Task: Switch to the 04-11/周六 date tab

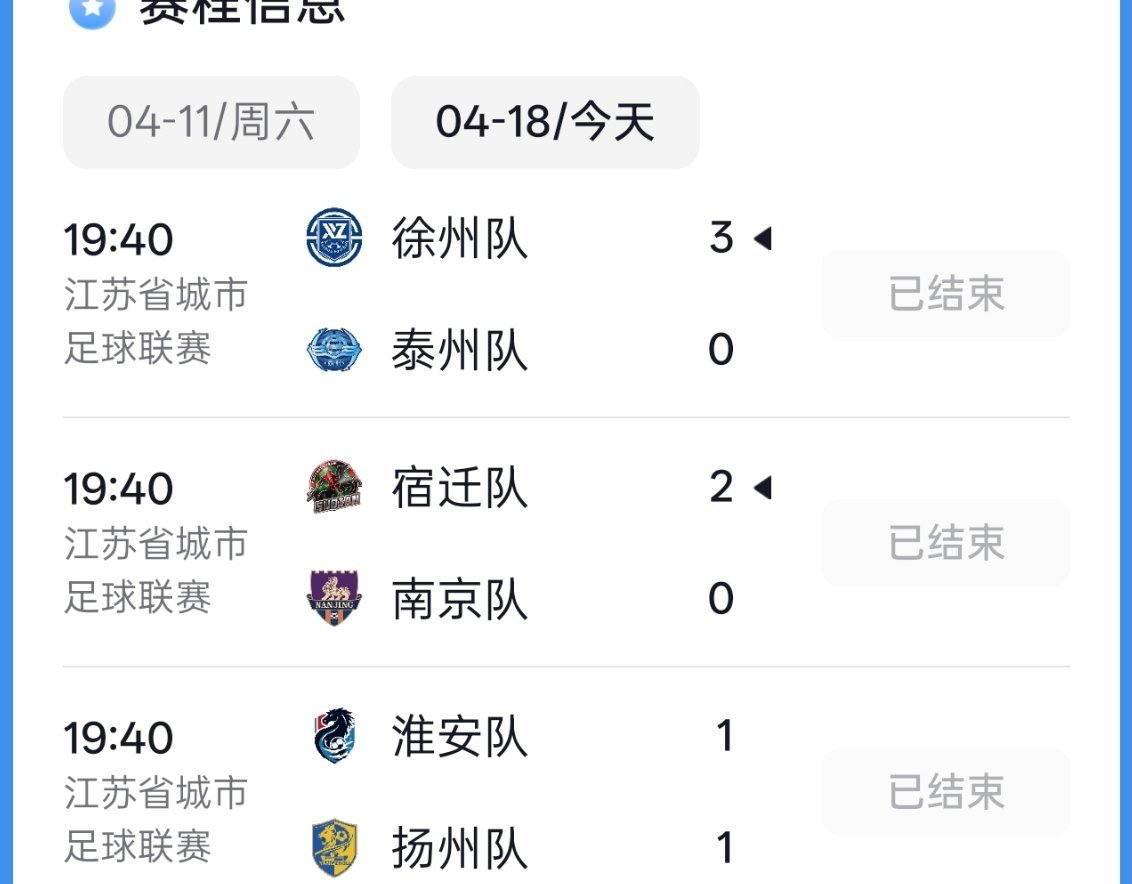Action: coord(211,122)
